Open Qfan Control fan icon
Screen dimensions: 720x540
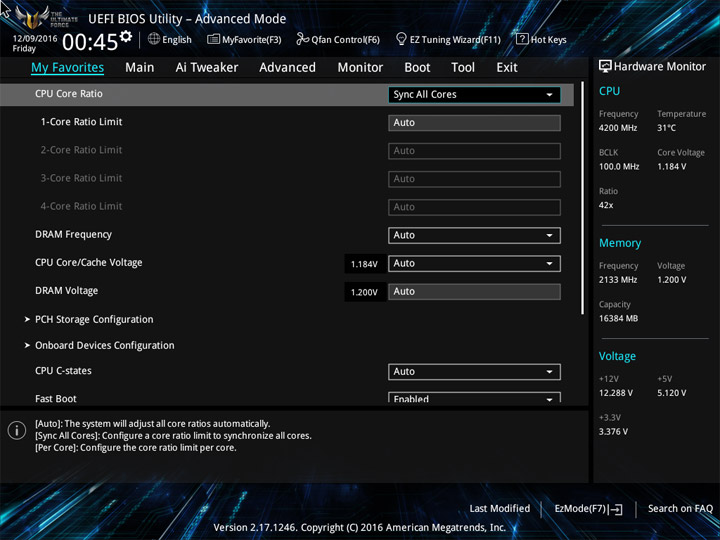302,39
